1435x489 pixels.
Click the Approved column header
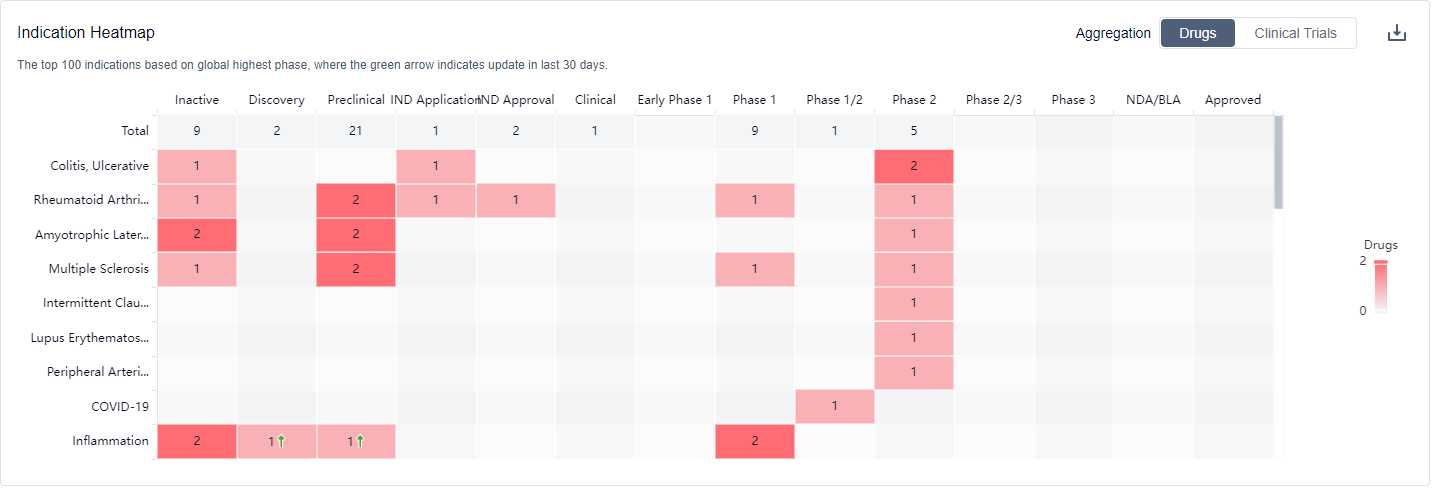[x=1232, y=100]
